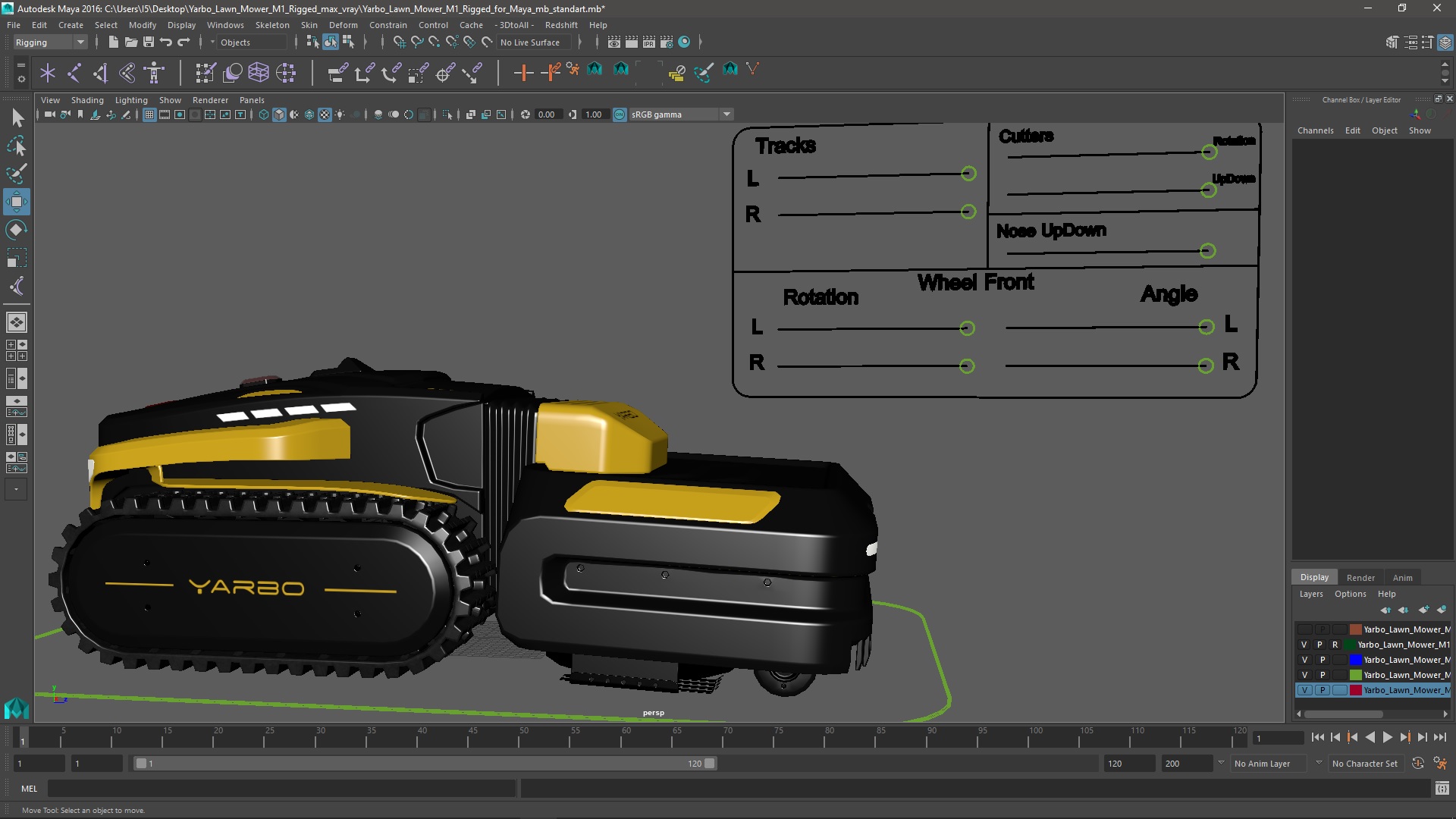The height and width of the screenshot is (819, 1456).
Task: Toggle visibility V of the selected red layer
Action: (x=1304, y=690)
